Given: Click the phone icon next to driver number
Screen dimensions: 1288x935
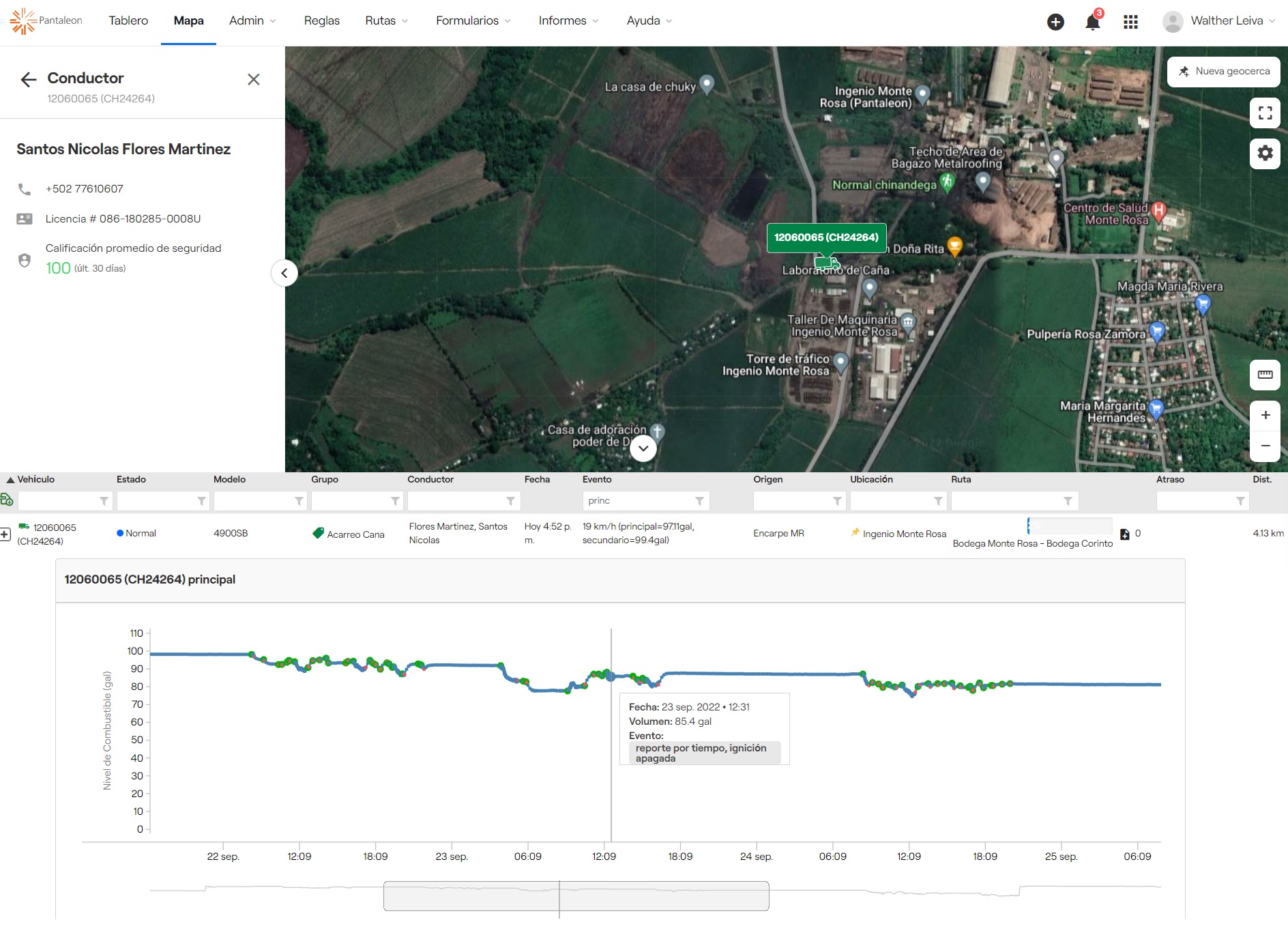Looking at the screenshot, I should tap(25, 188).
